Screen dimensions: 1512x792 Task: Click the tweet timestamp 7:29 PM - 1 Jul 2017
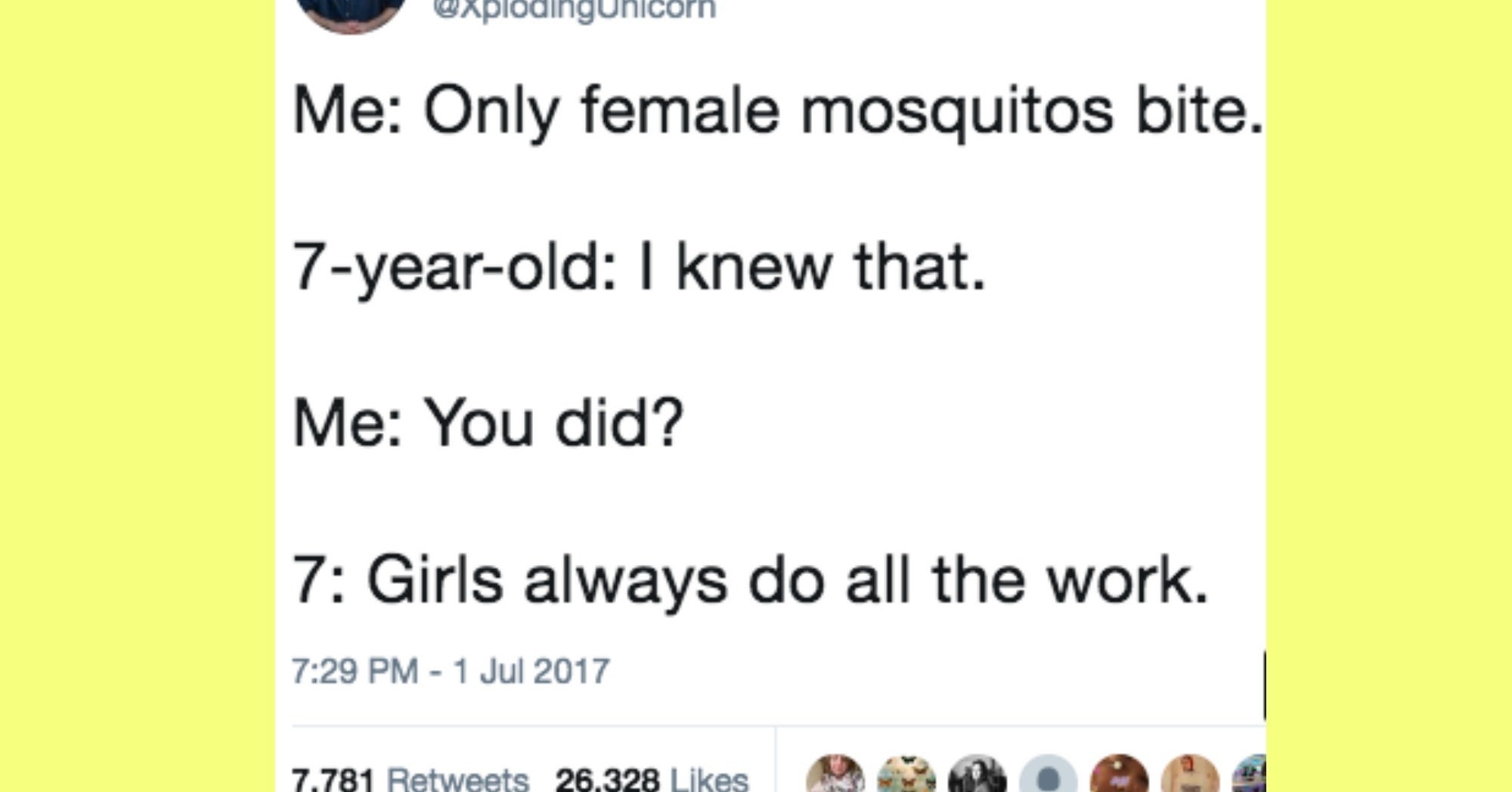point(451,671)
